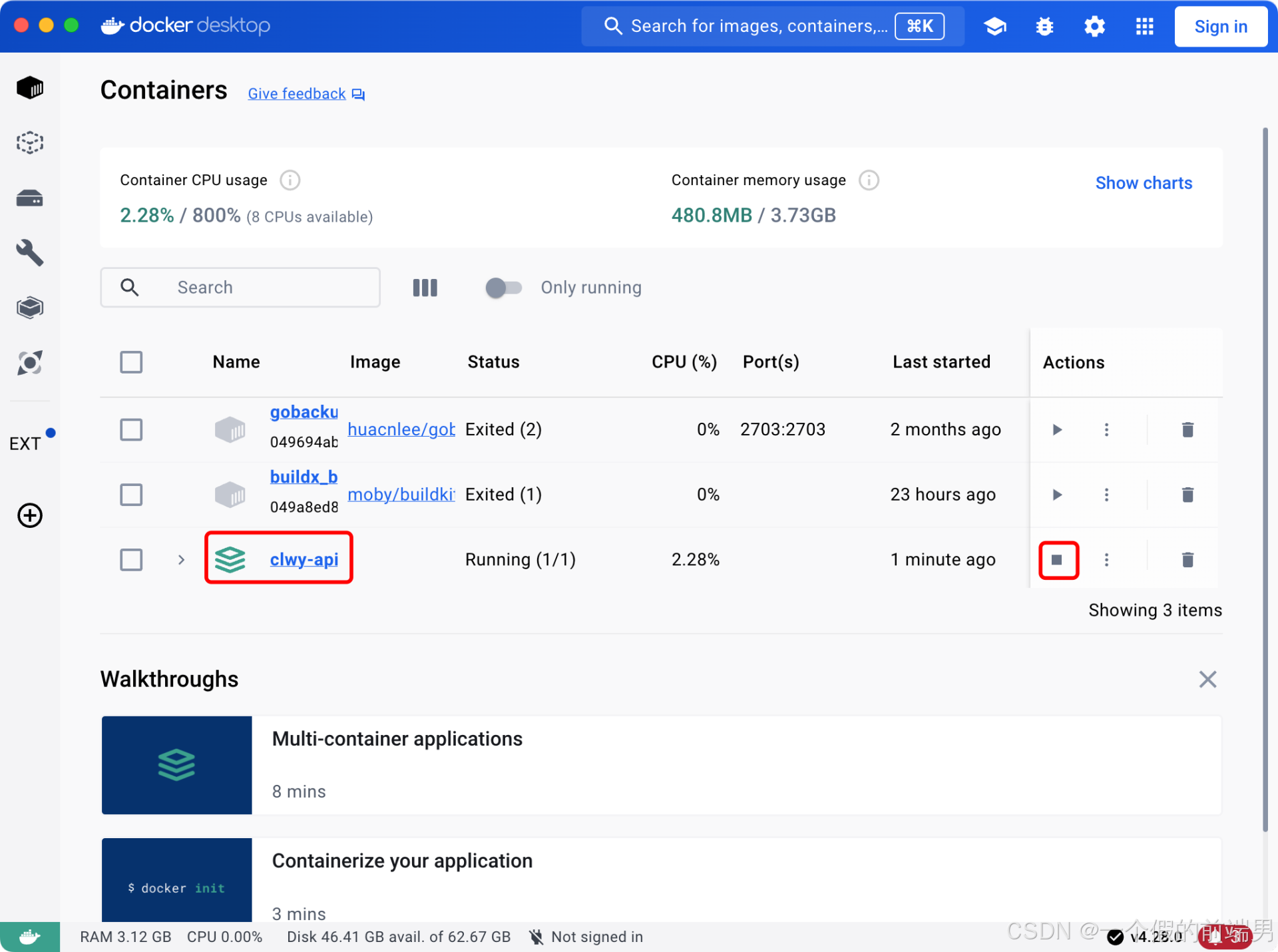Open more actions for gobackup
Image resolution: width=1278 pixels, height=952 pixels.
coord(1106,430)
